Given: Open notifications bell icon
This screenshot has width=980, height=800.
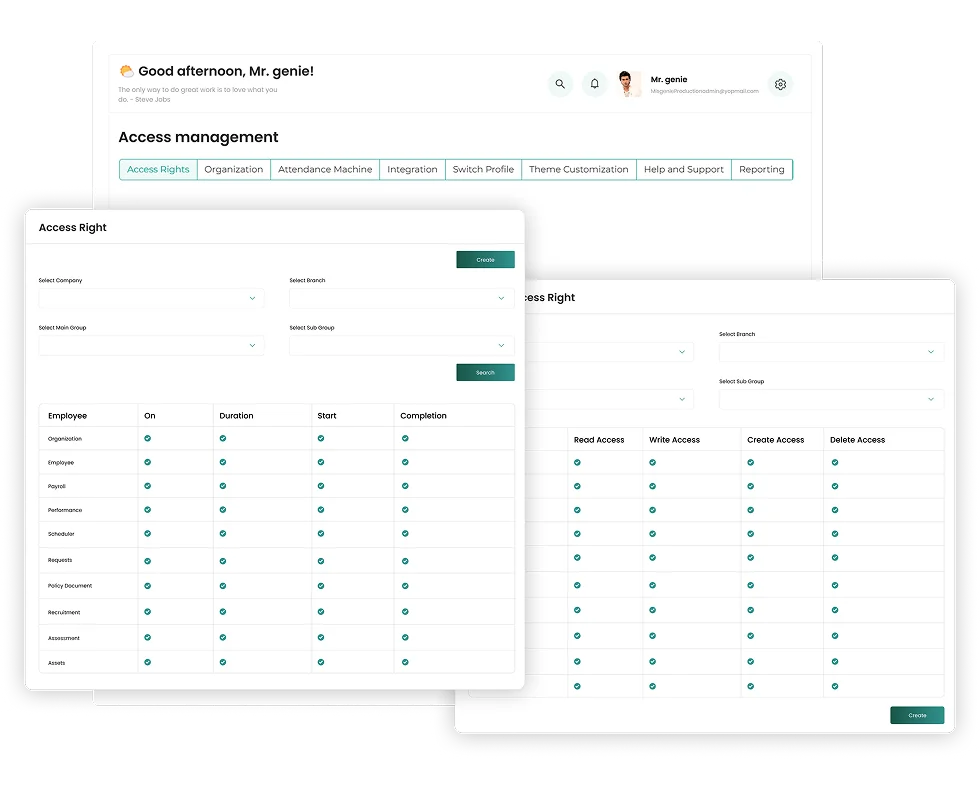Looking at the screenshot, I should point(595,84).
